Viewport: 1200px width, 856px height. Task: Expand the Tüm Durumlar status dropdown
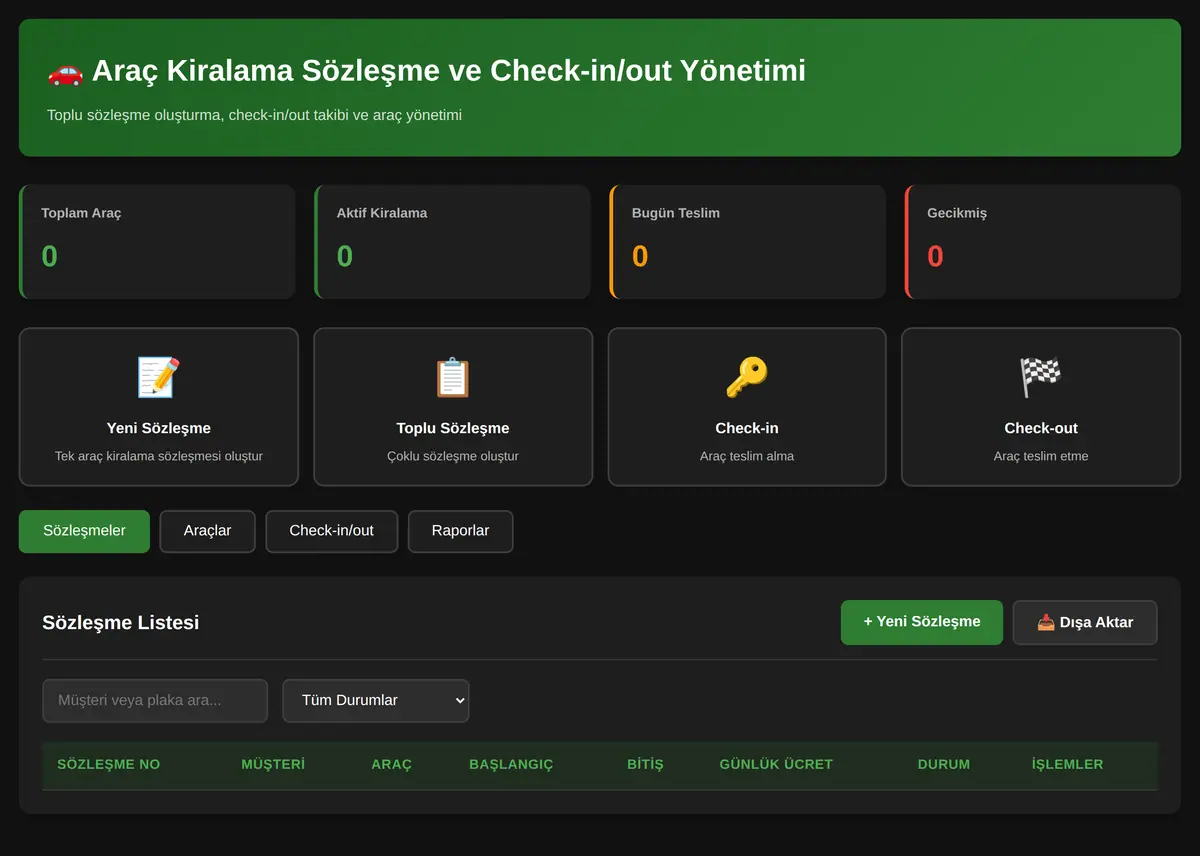376,701
